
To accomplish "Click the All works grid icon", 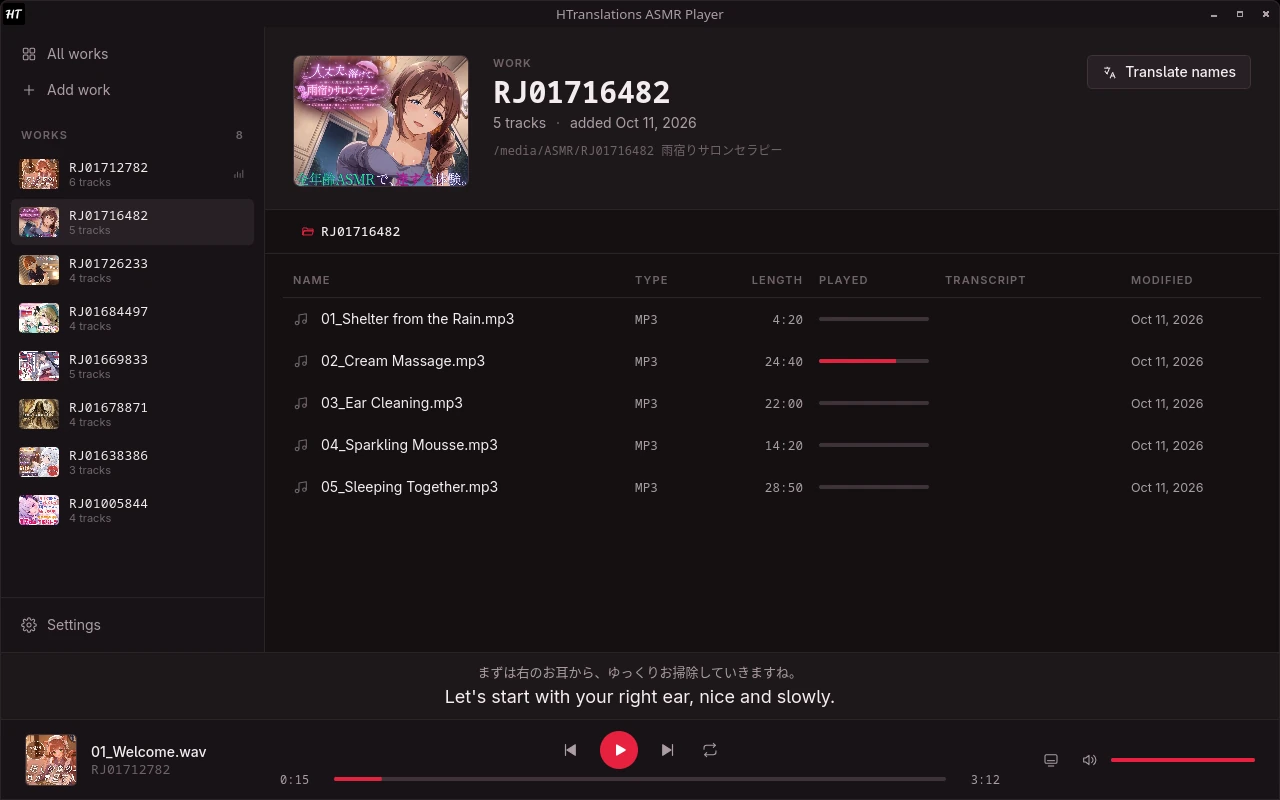I will coord(29,54).
